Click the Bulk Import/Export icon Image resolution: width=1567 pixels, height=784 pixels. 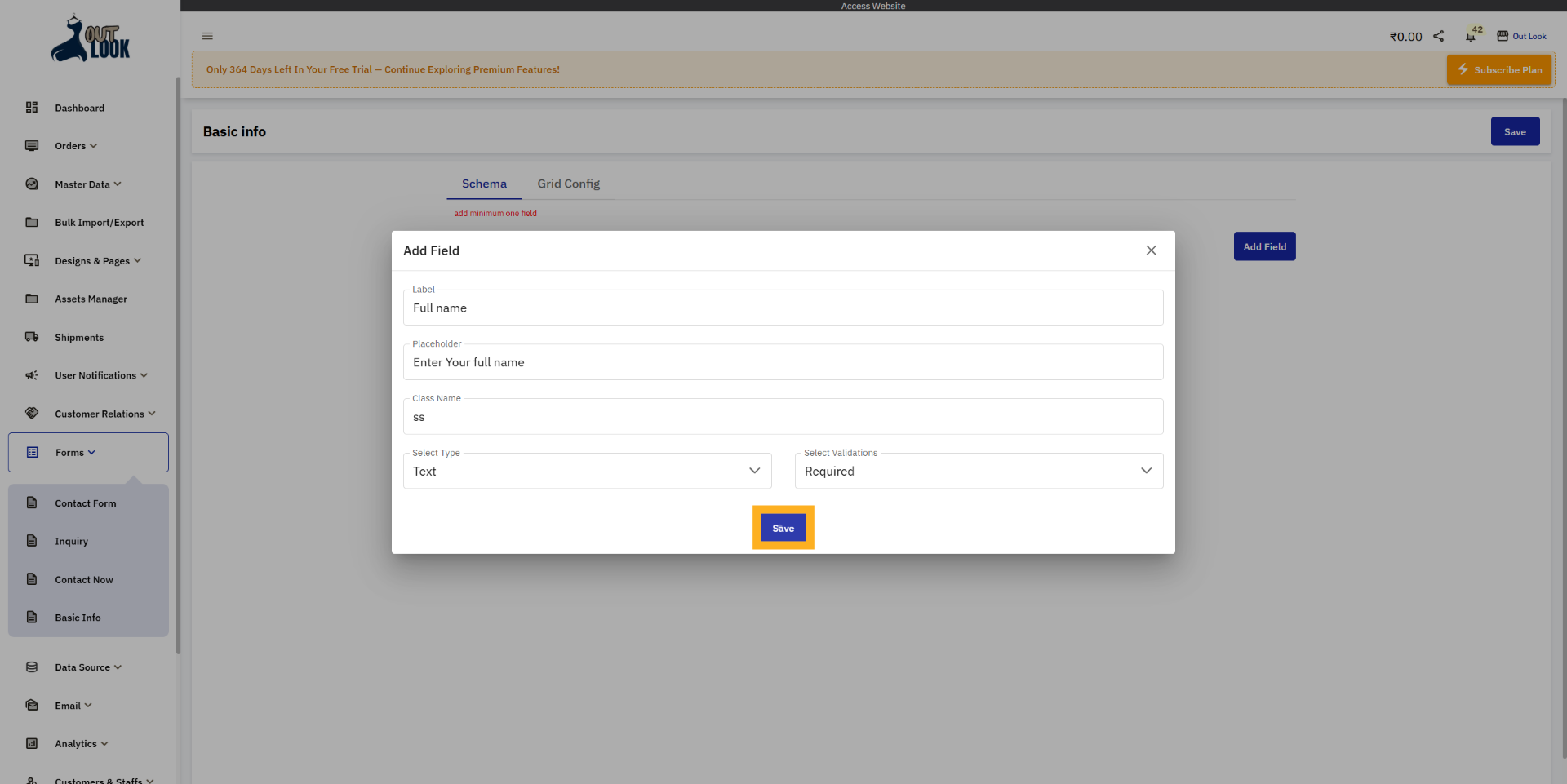[32, 222]
